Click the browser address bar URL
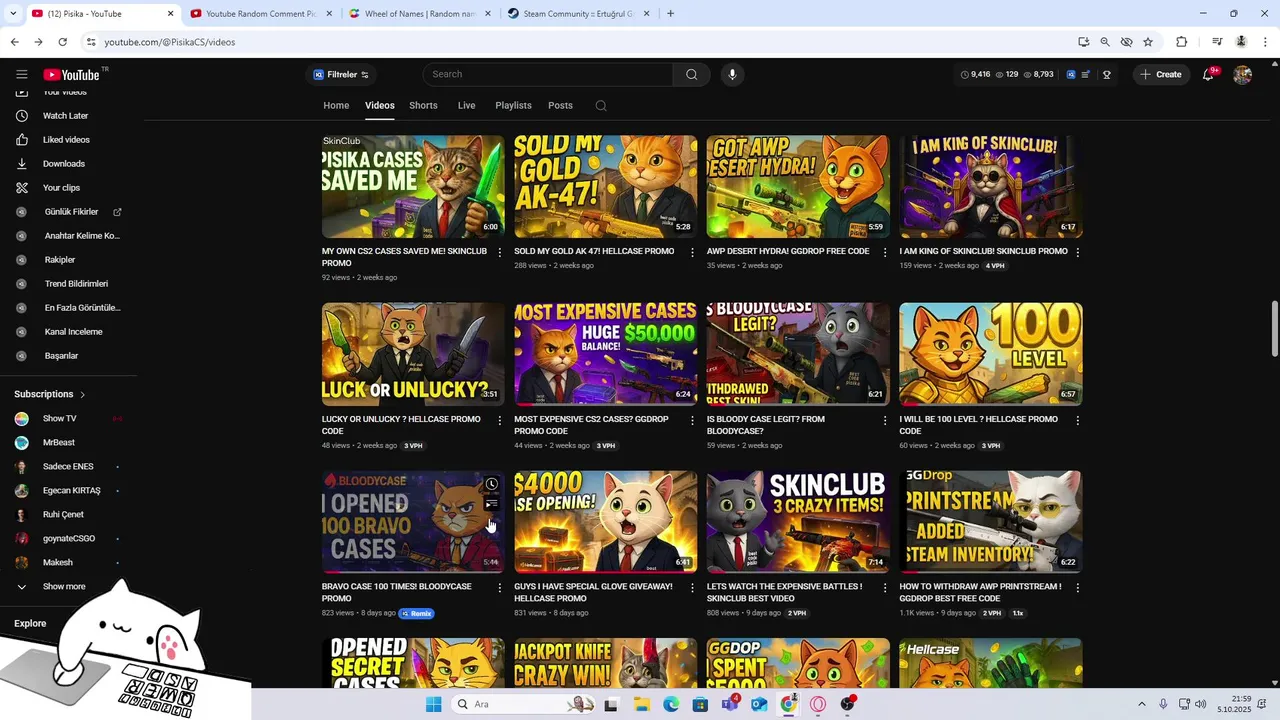This screenshot has width=1280, height=720. (170, 42)
